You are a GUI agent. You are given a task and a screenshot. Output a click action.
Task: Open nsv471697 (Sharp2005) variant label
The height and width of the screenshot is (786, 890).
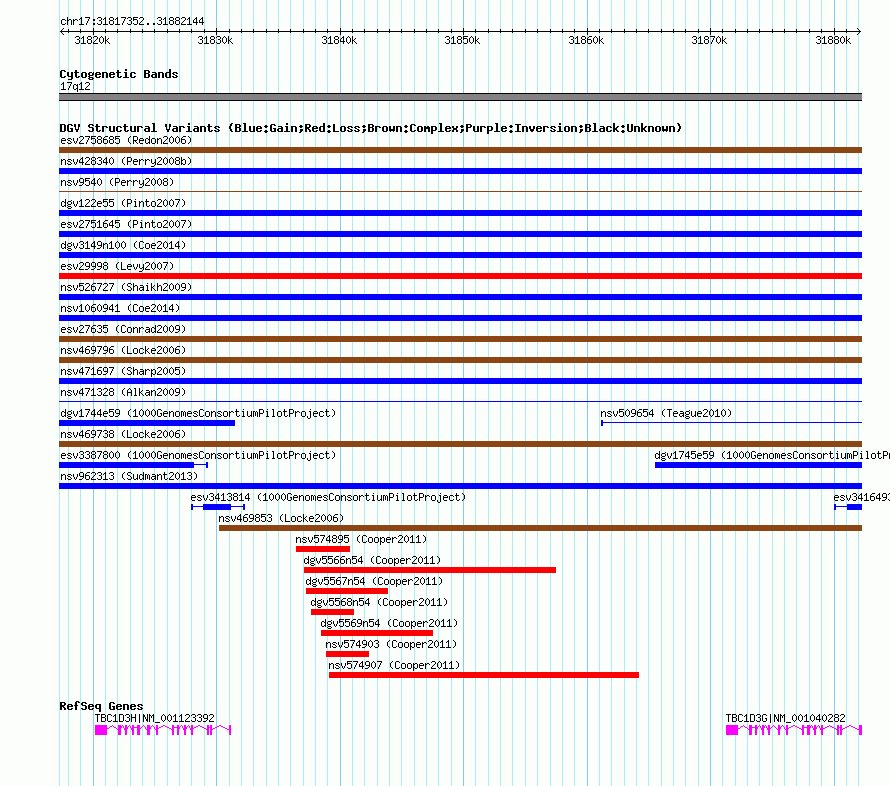(123, 371)
